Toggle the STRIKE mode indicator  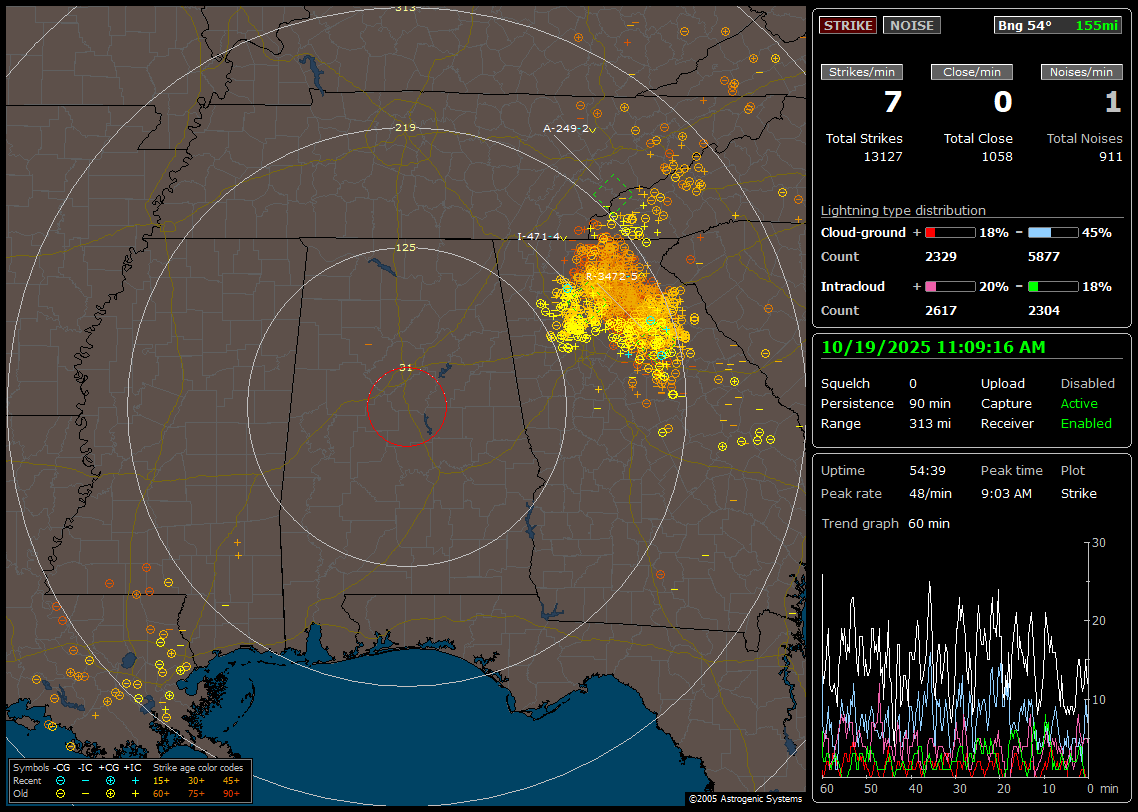pyautogui.click(x=848, y=25)
